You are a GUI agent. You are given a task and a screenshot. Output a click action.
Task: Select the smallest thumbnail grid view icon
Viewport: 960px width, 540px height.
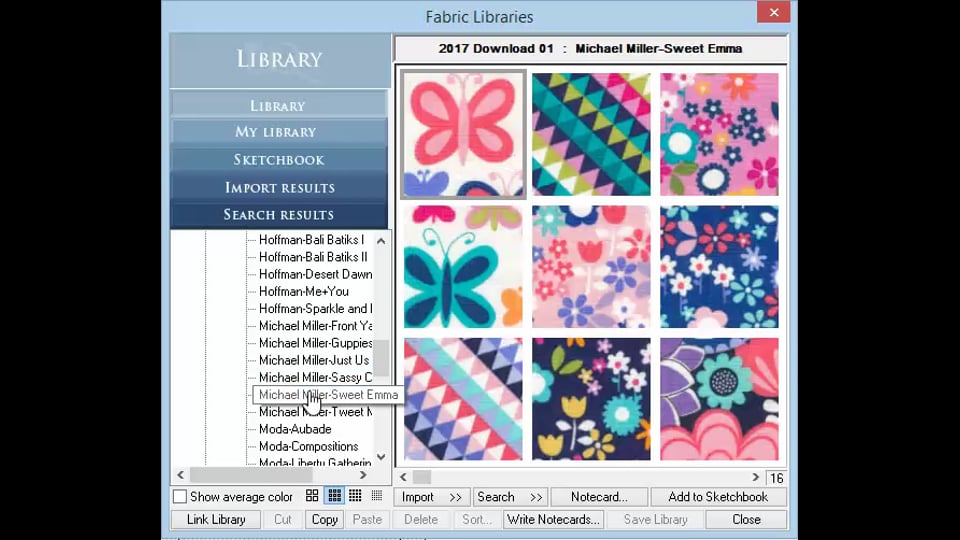(377, 496)
